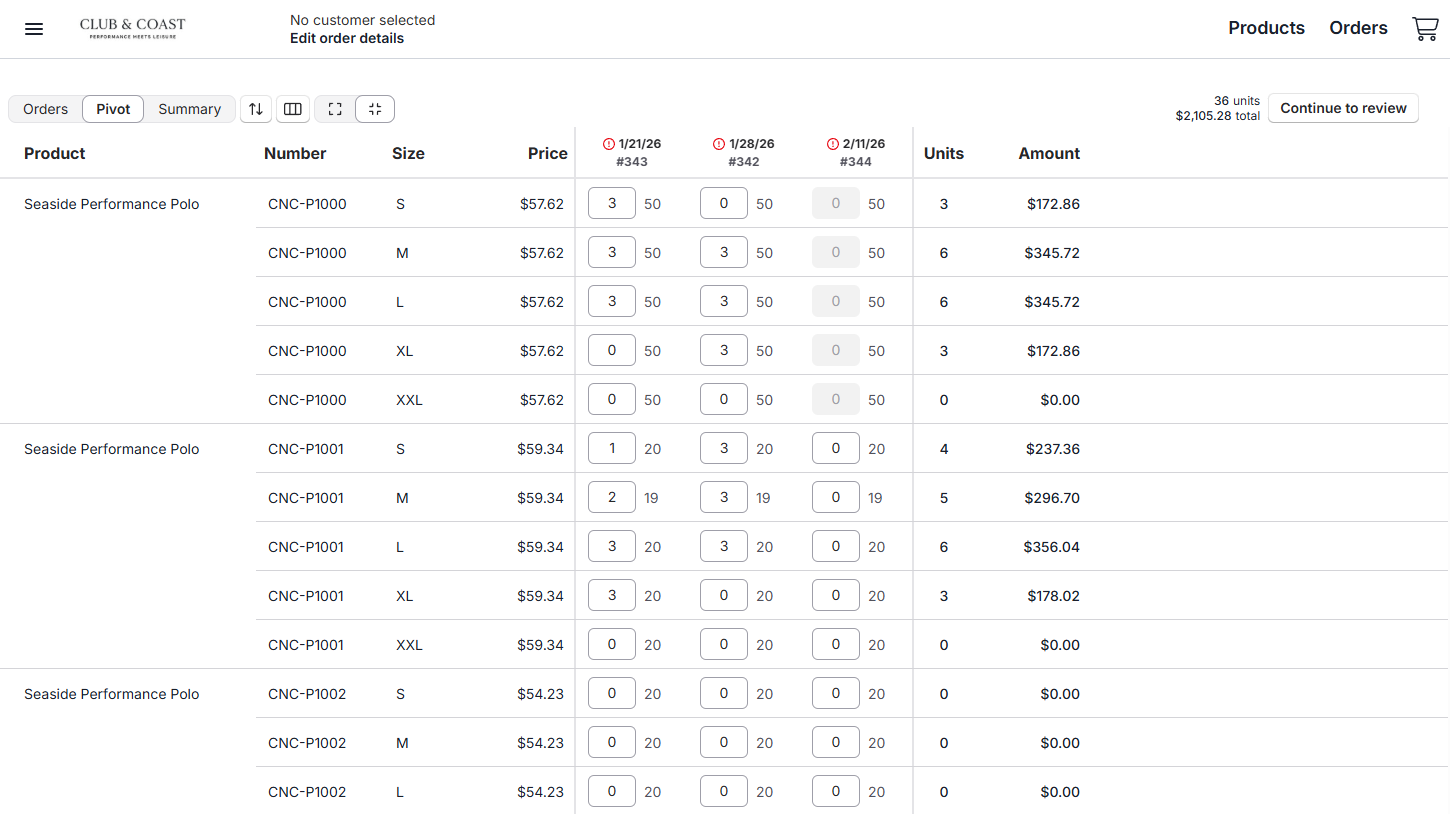This screenshot has height=814, width=1450.
Task: Click warning icon beside 1/21/26 date
Action: [x=609, y=144]
